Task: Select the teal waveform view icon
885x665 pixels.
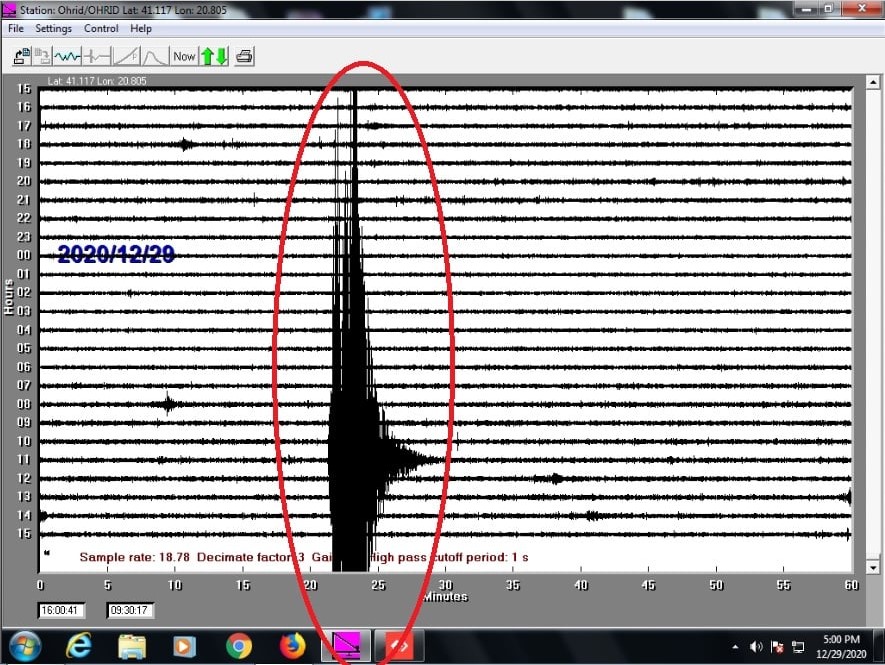Action: tap(66, 56)
